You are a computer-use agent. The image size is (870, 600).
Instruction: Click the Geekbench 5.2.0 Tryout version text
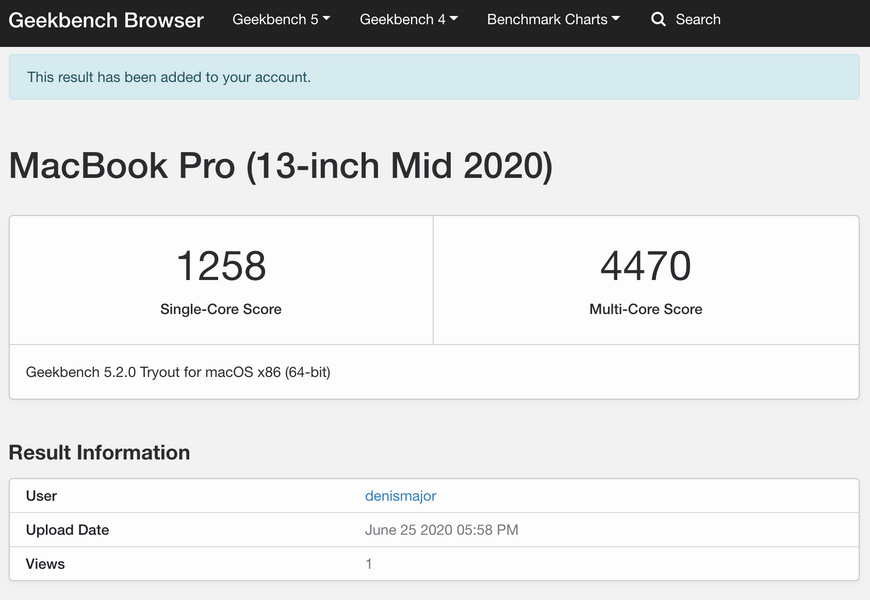tap(178, 372)
